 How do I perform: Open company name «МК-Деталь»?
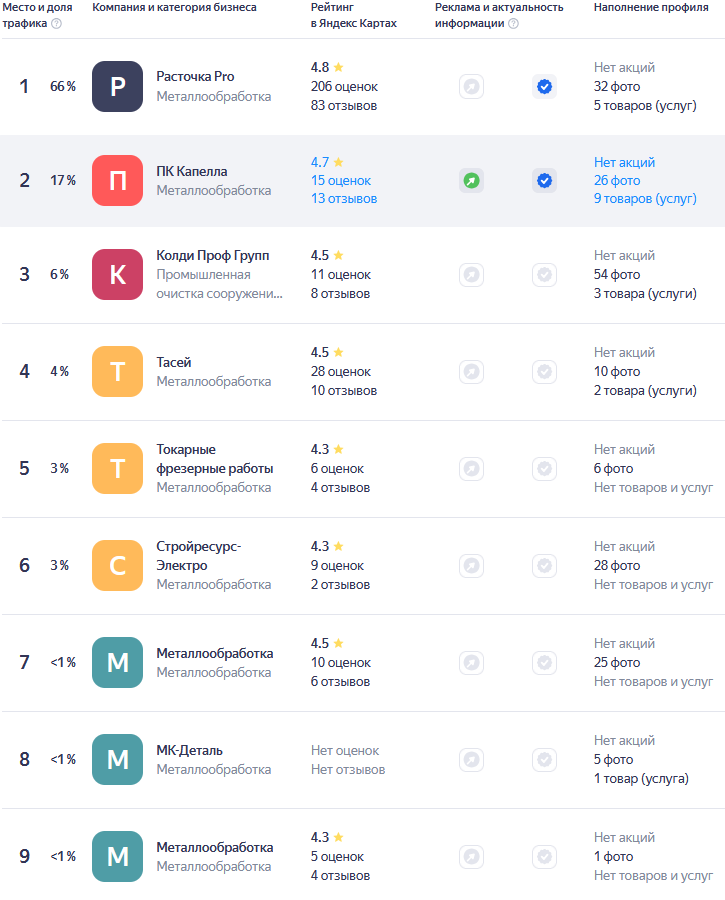pos(189,750)
